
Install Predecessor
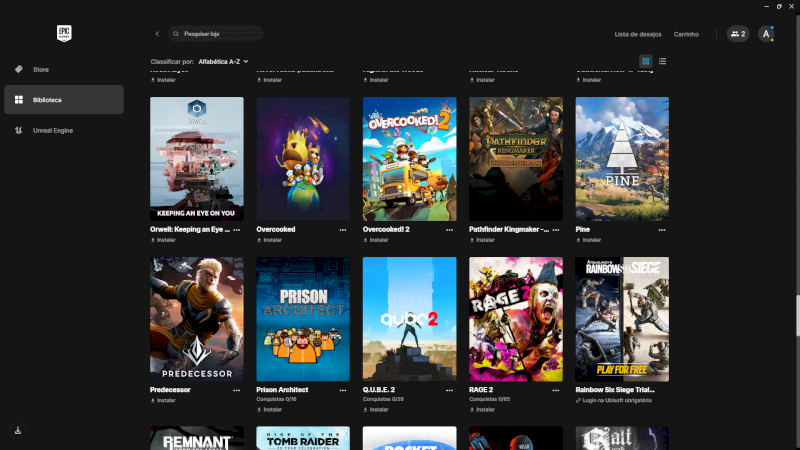(163, 401)
